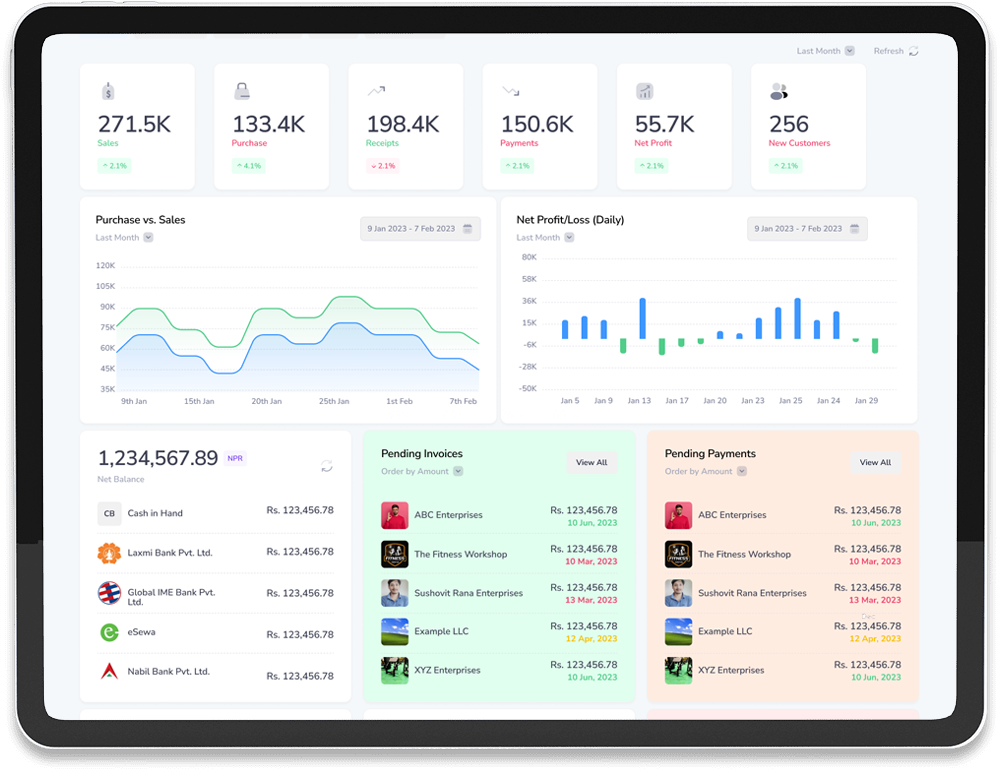Expand Last Month dropdown under Net Profit/Loss
1000x770 pixels.
click(569, 238)
